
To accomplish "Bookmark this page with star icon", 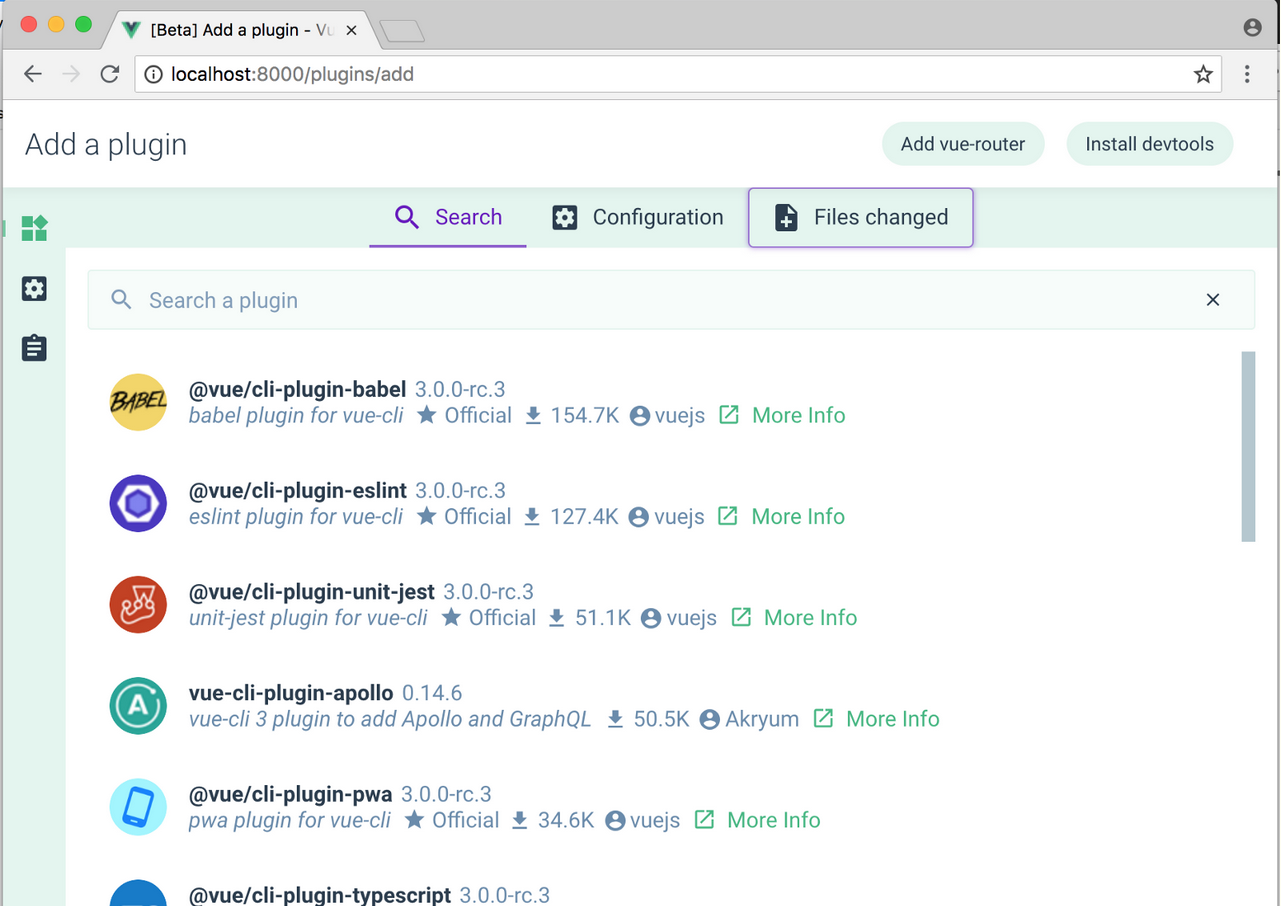I will (1203, 74).
